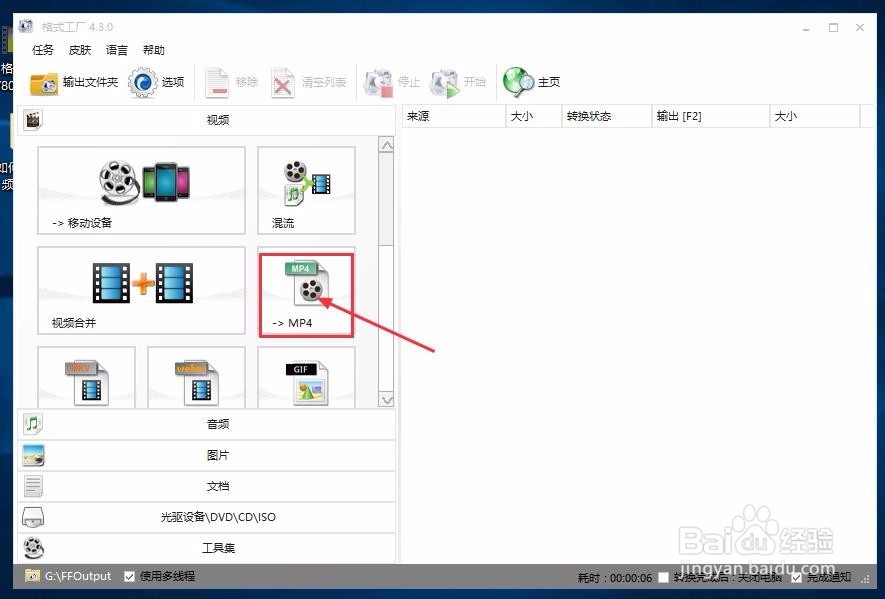Click the picture icon beside 图片

point(33,455)
